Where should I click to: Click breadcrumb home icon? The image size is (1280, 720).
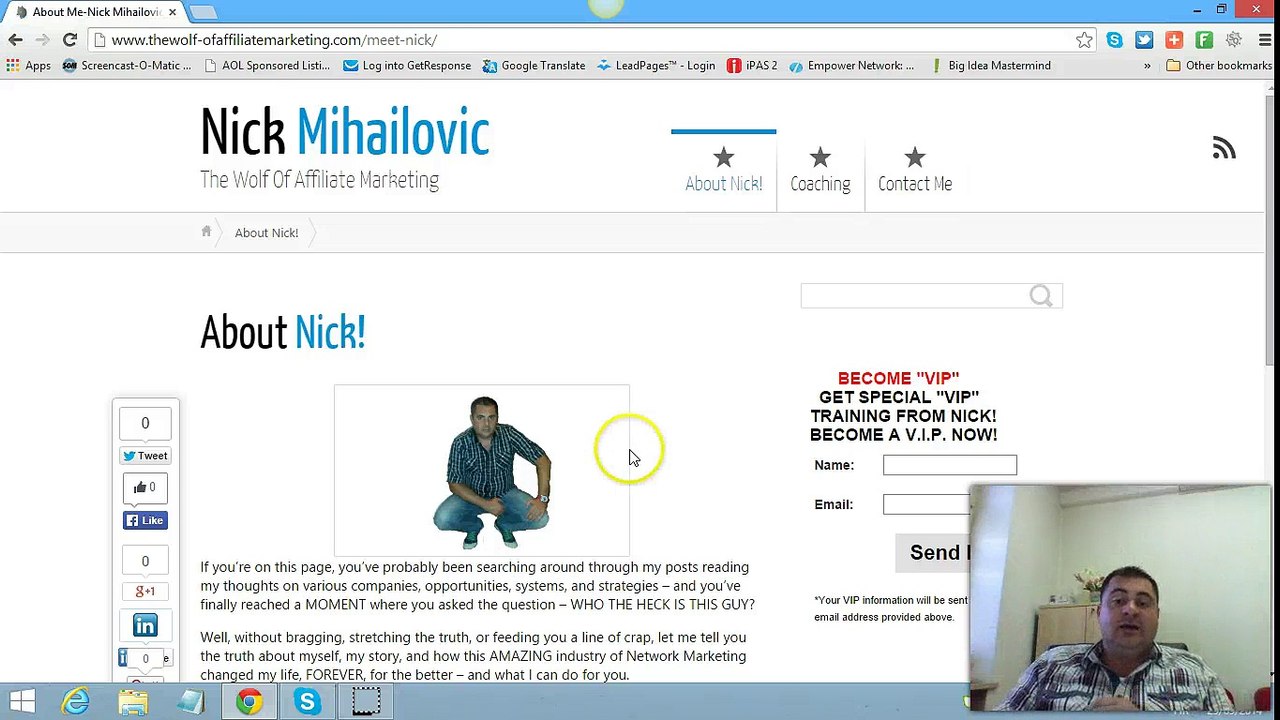207,231
